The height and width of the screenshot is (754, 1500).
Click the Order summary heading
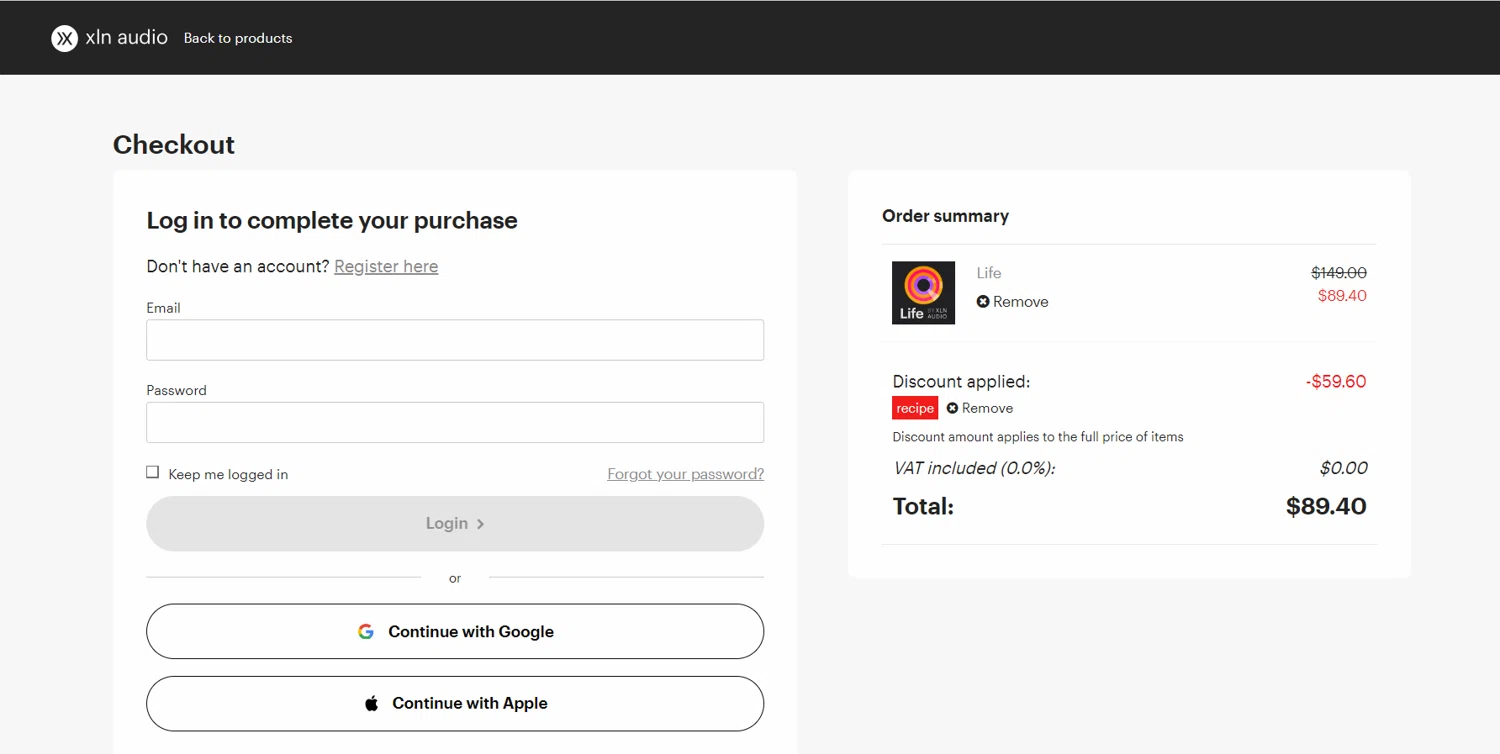[x=945, y=216]
